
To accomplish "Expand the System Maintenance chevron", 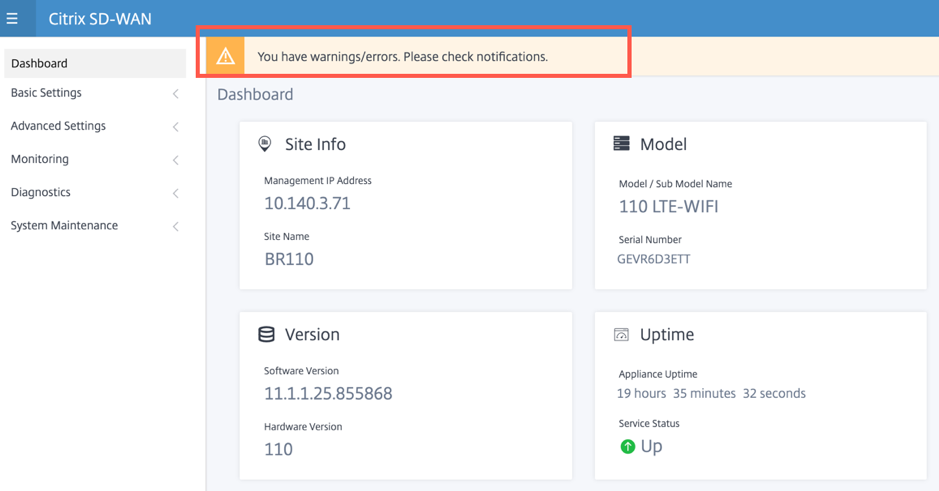I will point(175,226).
